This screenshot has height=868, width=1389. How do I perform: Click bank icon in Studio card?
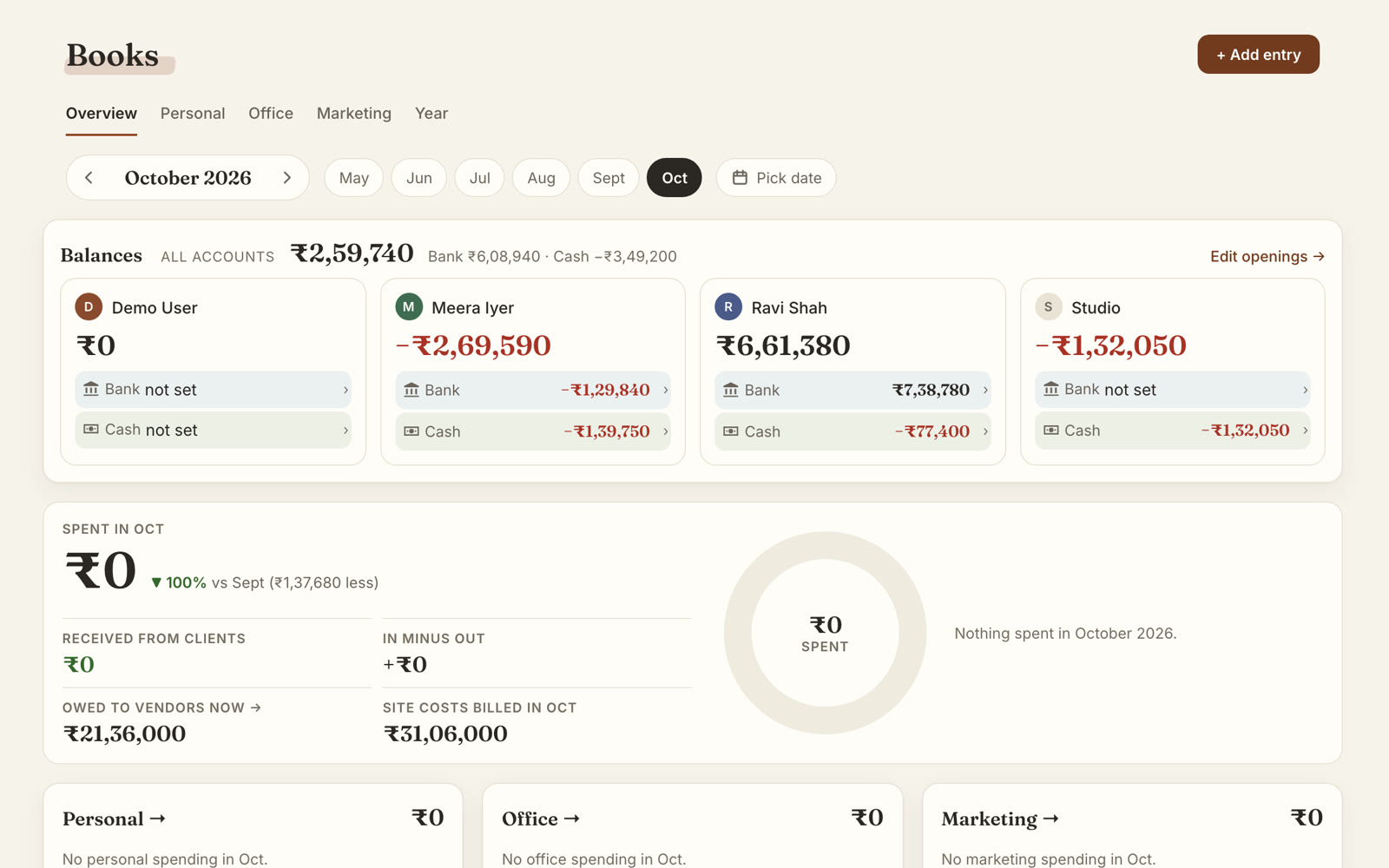point(1051,390)
